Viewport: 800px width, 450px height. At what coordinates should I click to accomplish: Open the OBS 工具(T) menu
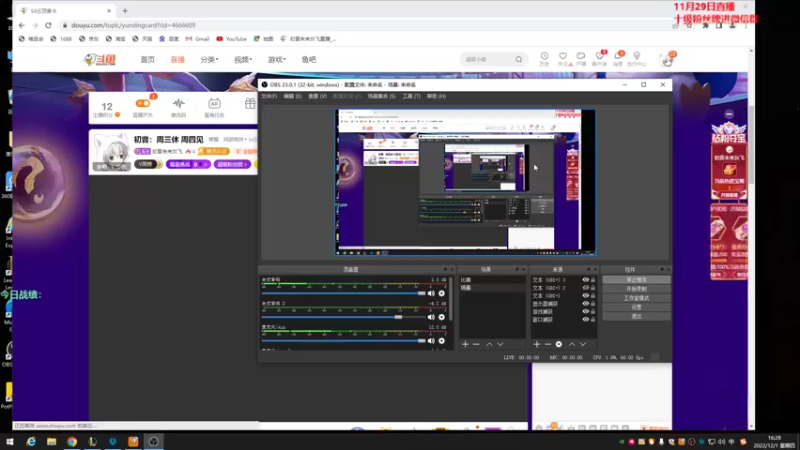pyautogui.click(x=411, y=96)
